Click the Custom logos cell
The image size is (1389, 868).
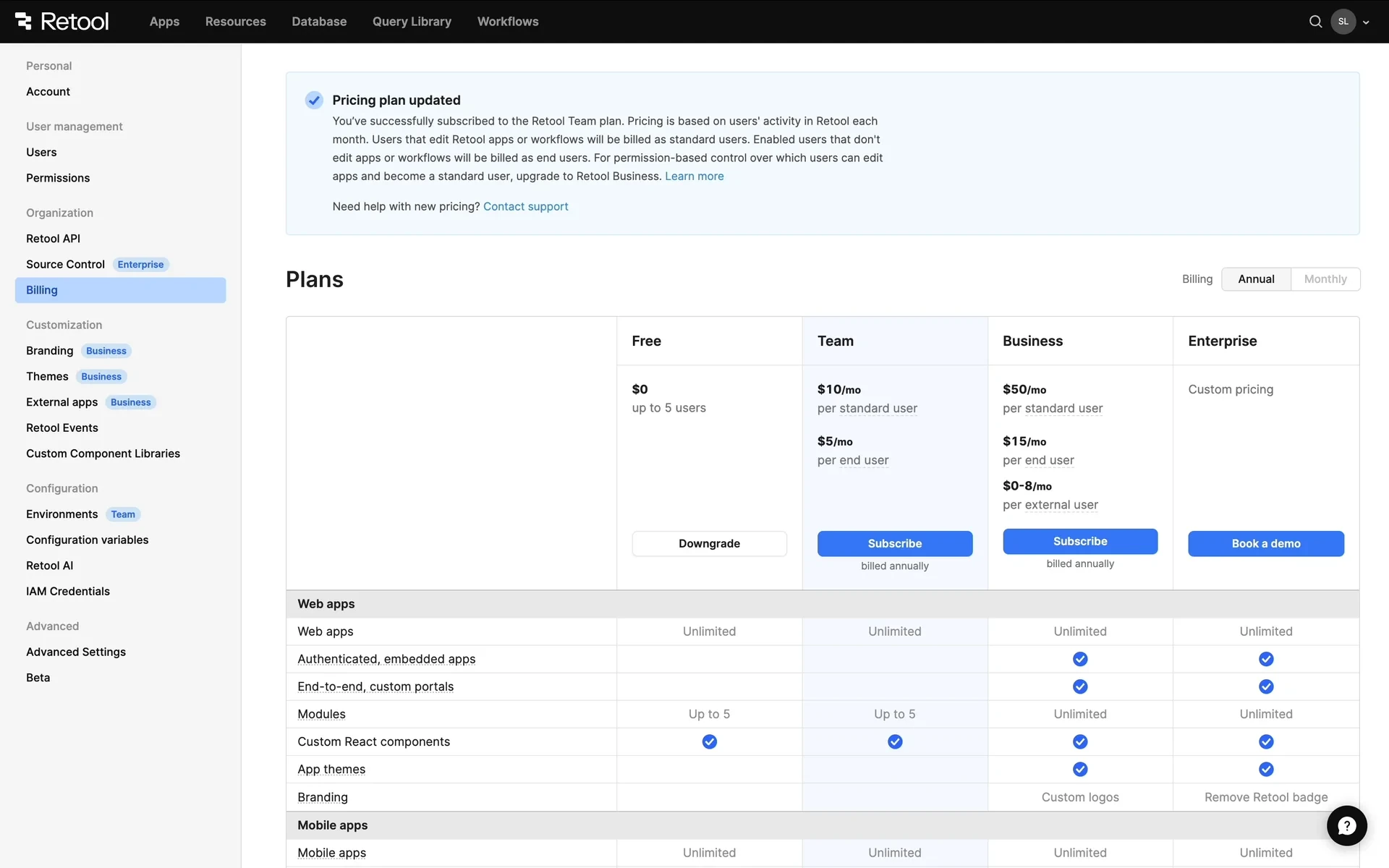(x=1080, y=797)
